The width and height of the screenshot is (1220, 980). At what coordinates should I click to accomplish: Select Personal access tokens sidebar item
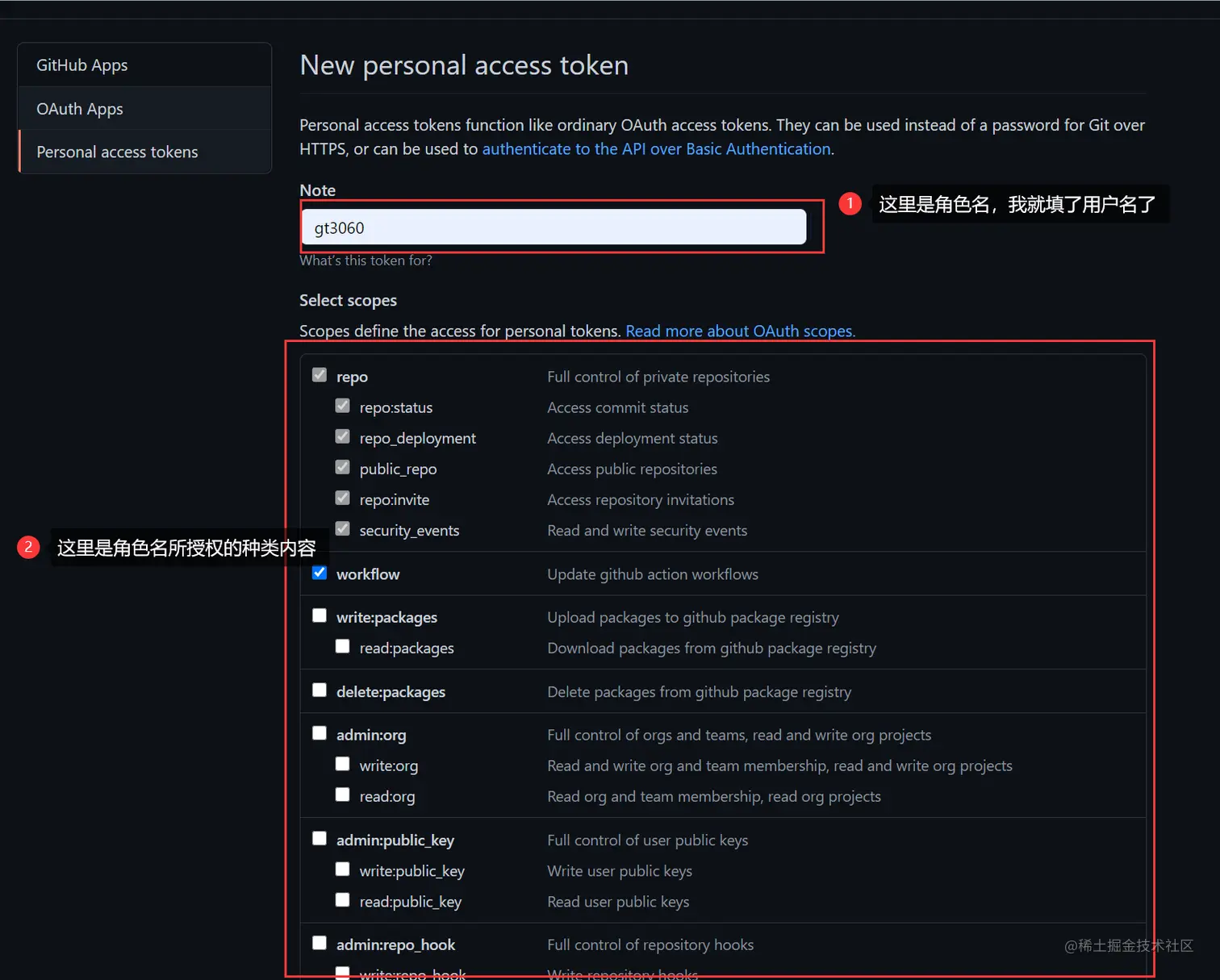(144, 152)
